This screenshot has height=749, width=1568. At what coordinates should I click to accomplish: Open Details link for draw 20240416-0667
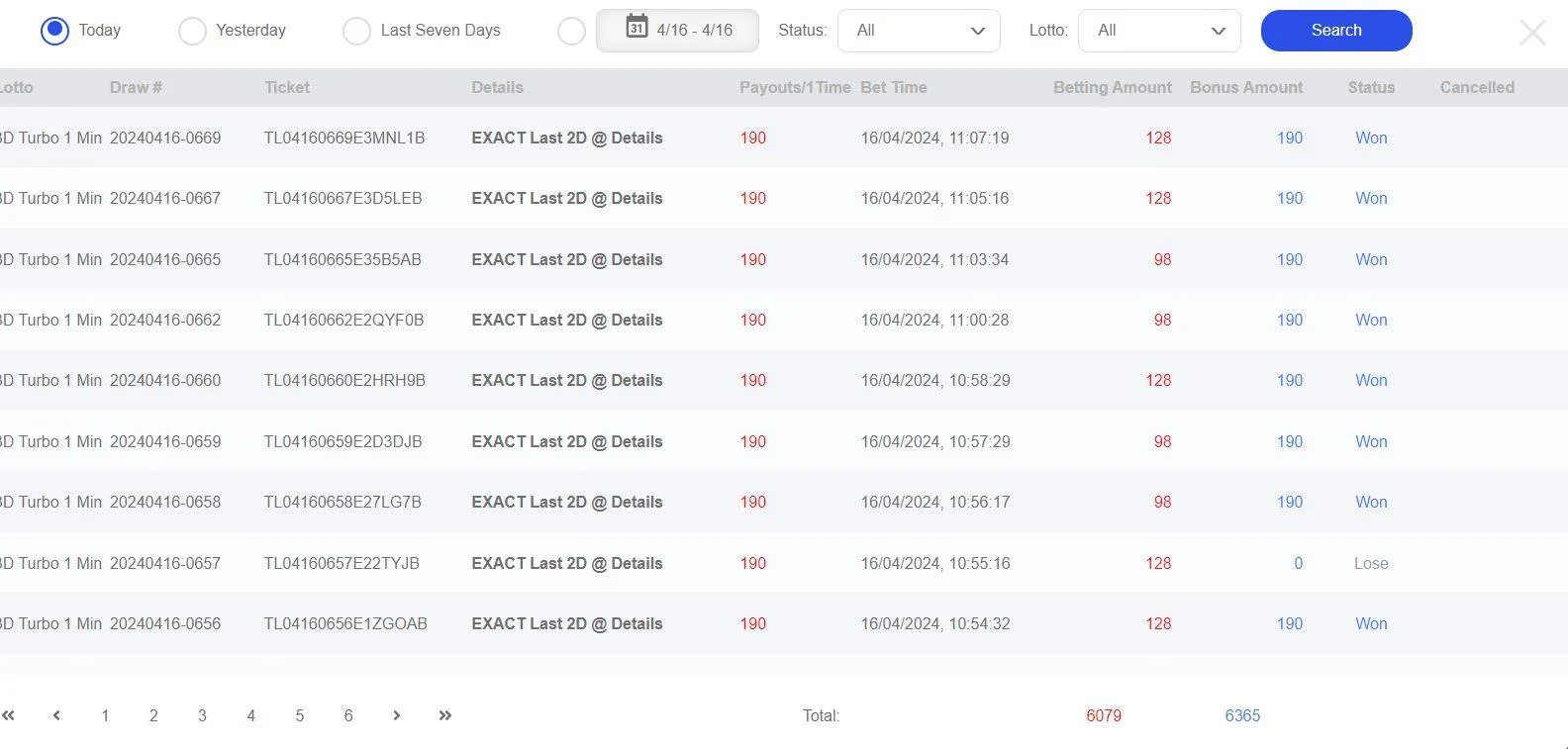pos(566,198)
